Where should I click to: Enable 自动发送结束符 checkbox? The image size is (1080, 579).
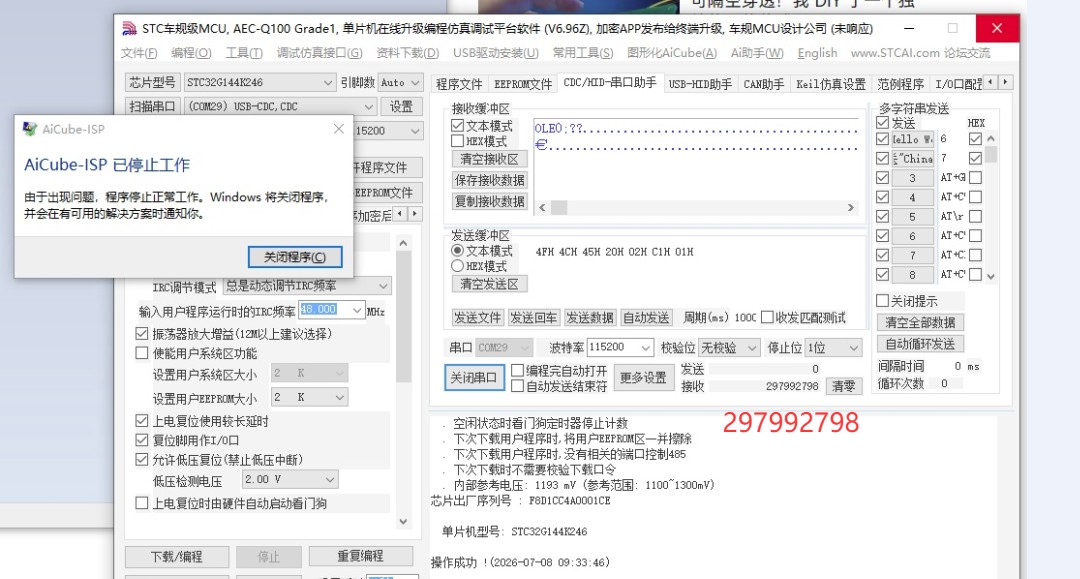518,386
